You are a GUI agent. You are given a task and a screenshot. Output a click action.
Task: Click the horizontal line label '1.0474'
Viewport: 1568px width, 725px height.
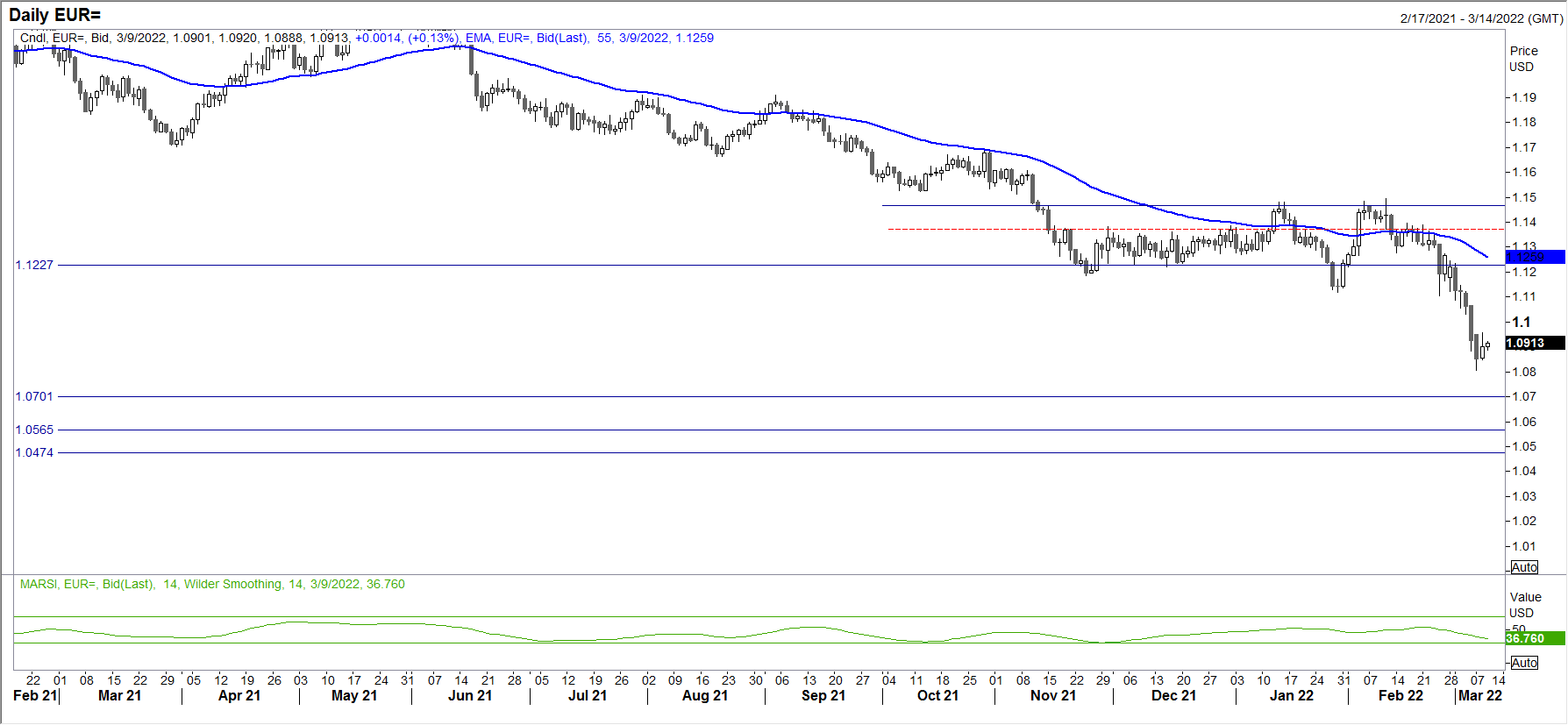(x=34, y=452)
